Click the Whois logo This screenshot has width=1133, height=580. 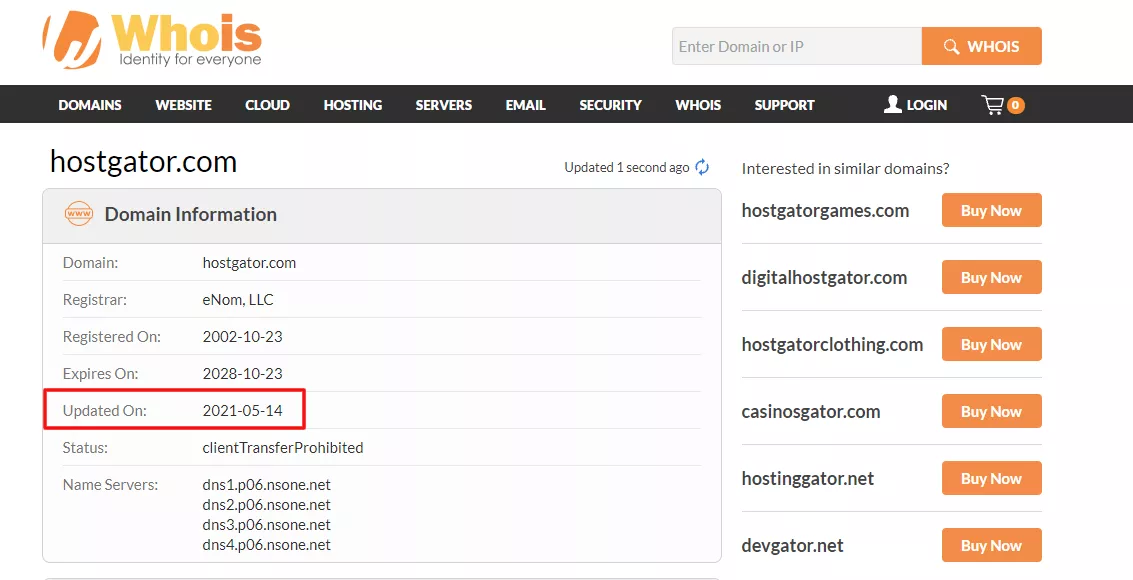(x=152, y=40)
